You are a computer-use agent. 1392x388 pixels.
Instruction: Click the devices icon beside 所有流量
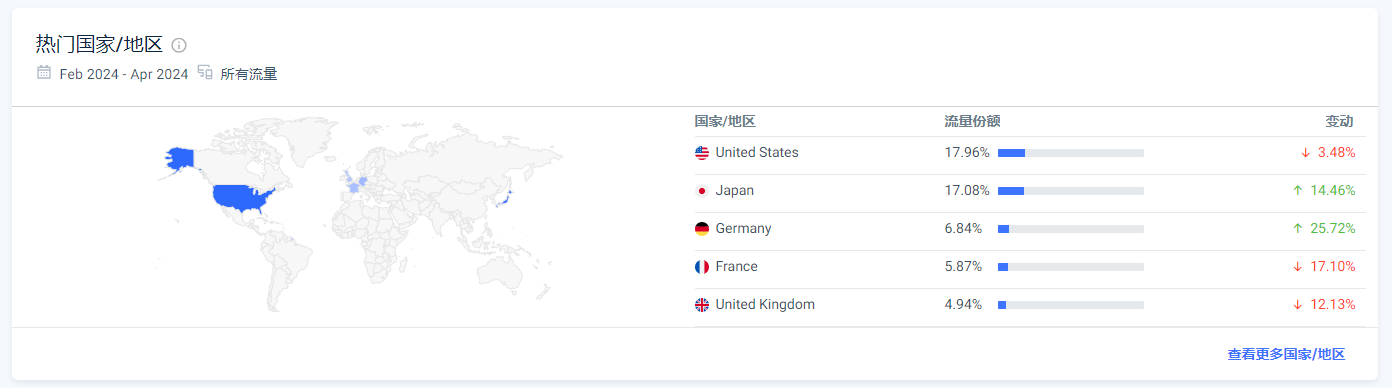(205, 72)
